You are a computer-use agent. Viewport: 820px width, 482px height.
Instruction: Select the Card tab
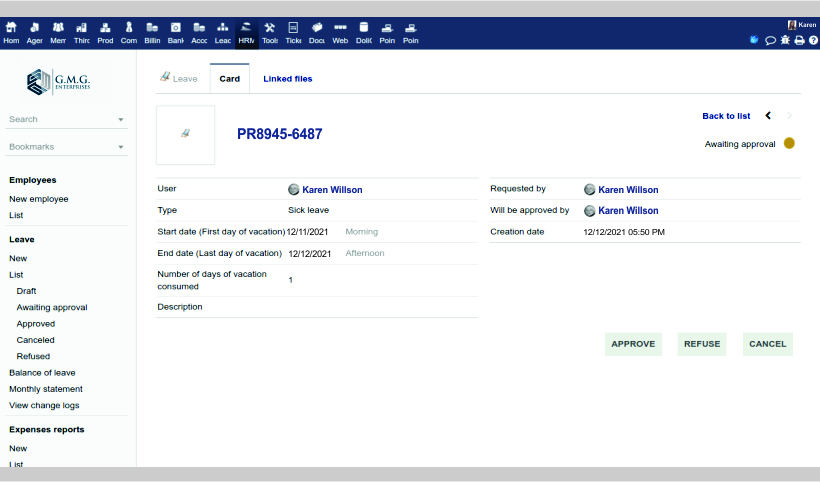pyautogui.click(x=229, y=79)
